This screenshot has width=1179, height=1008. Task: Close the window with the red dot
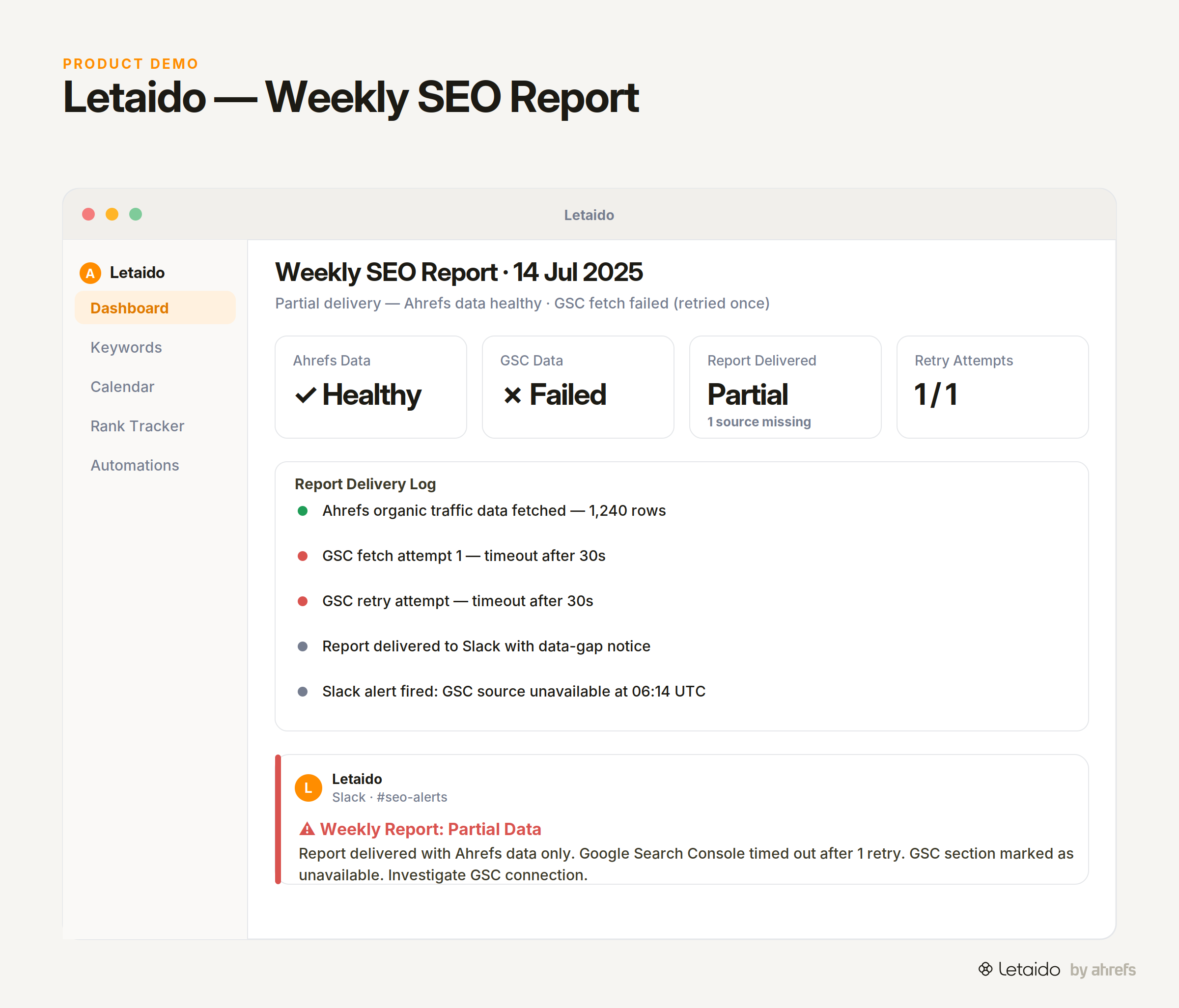pyautogui.click(x=88, y=214)
